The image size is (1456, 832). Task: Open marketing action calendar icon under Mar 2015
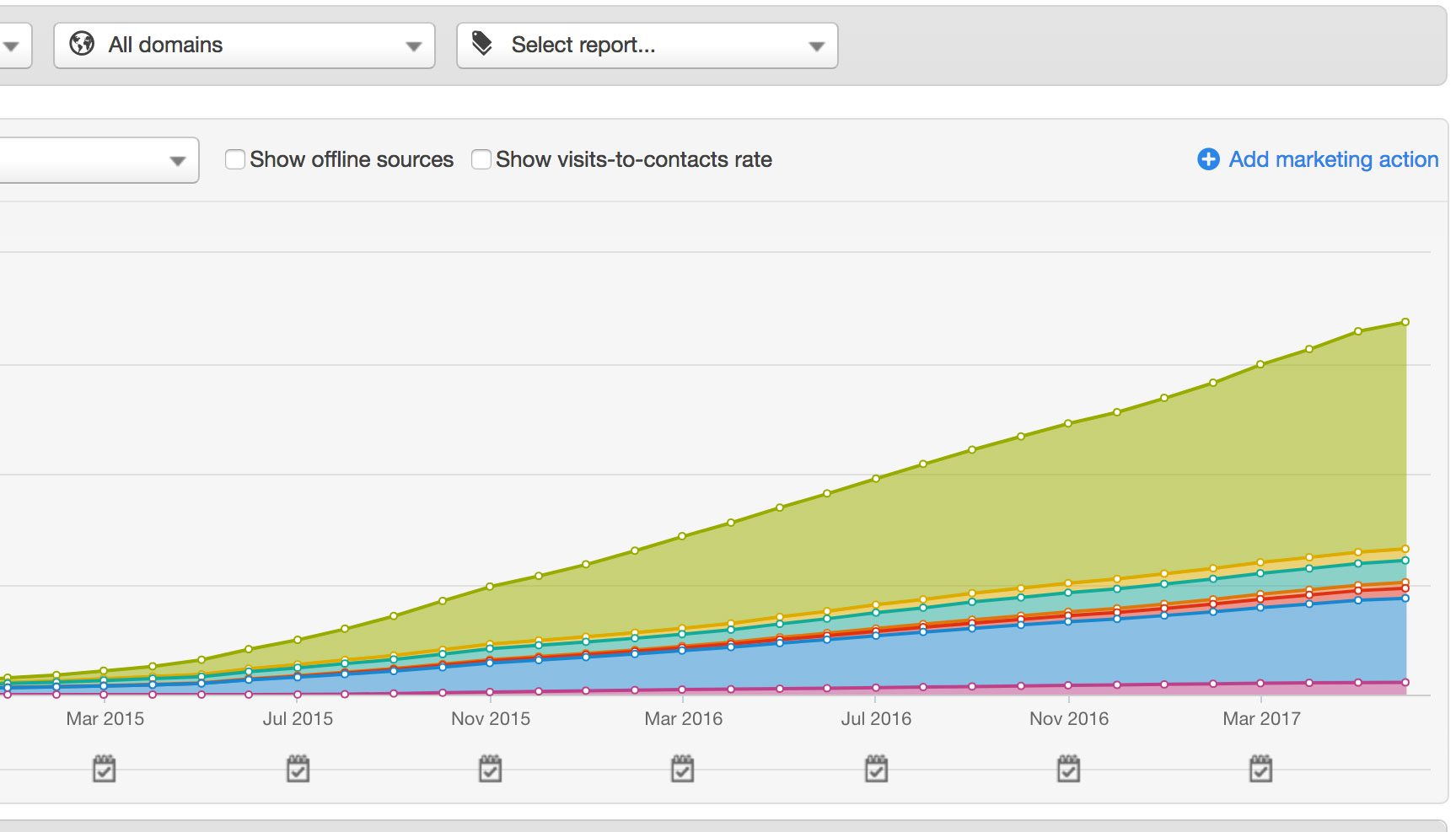[105, 769]
